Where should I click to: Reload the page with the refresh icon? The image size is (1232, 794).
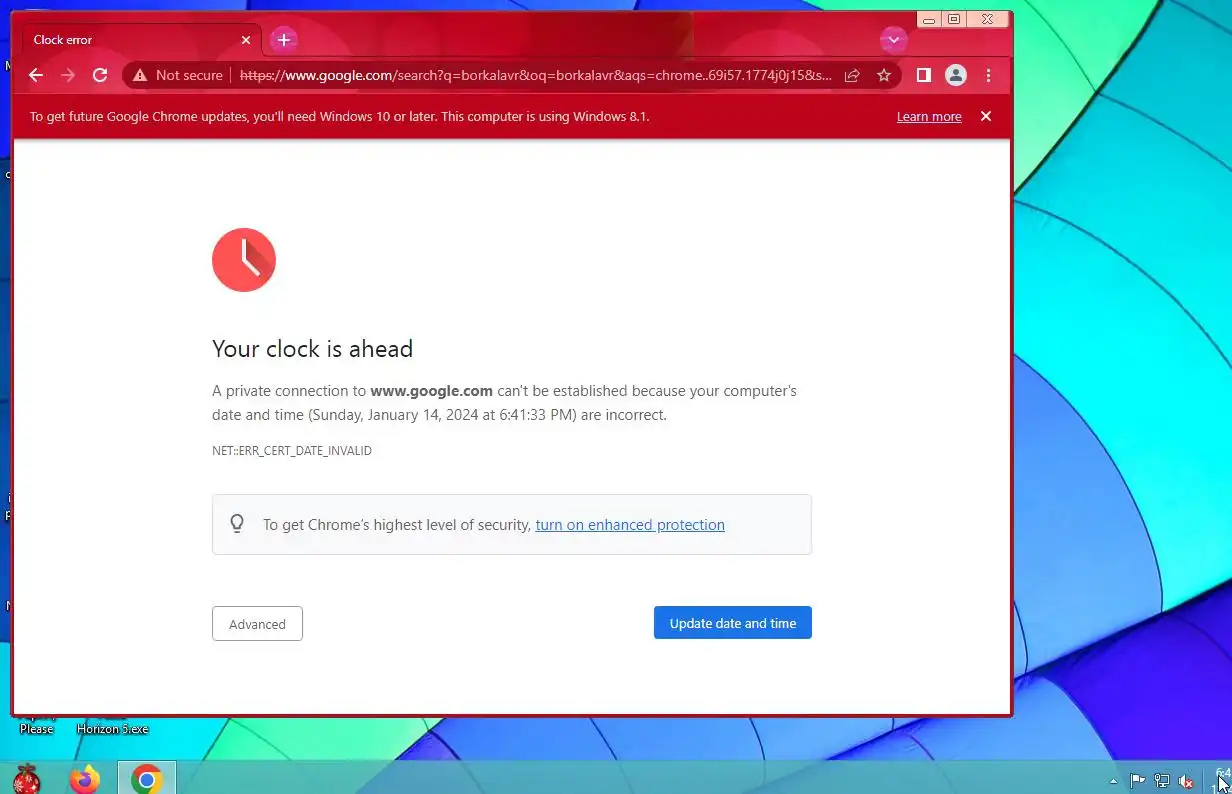[x=100, y=75]
